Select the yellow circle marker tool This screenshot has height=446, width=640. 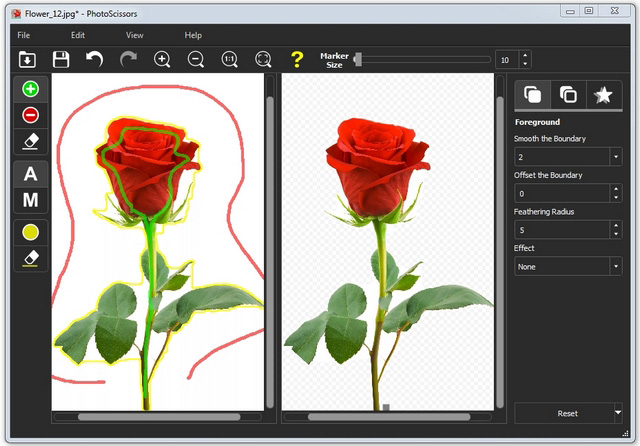click(x=30, y=232)
